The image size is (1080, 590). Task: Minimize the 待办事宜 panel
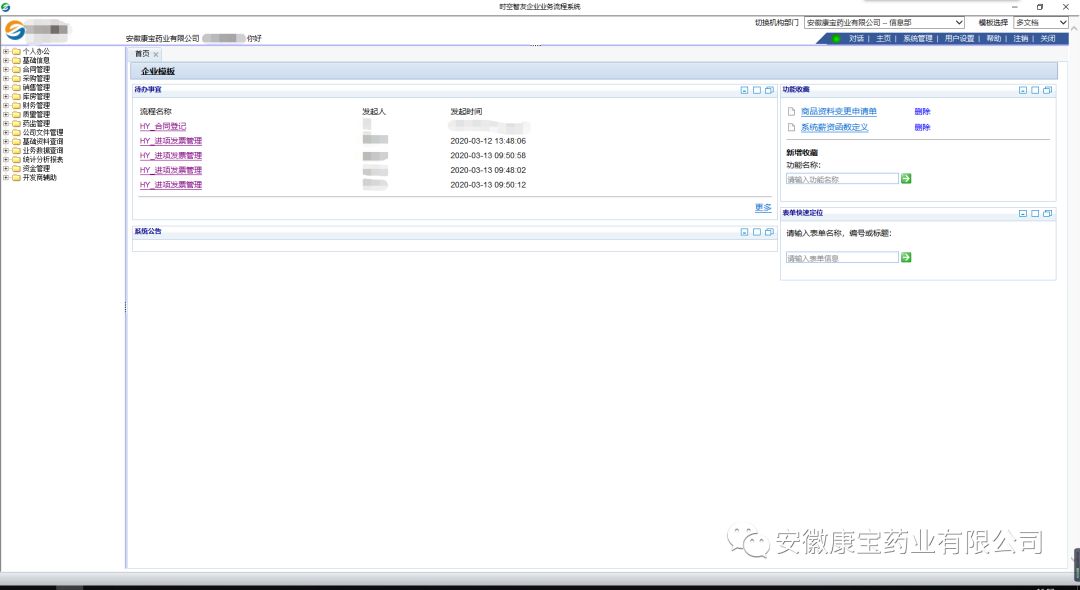click(744, 90)
